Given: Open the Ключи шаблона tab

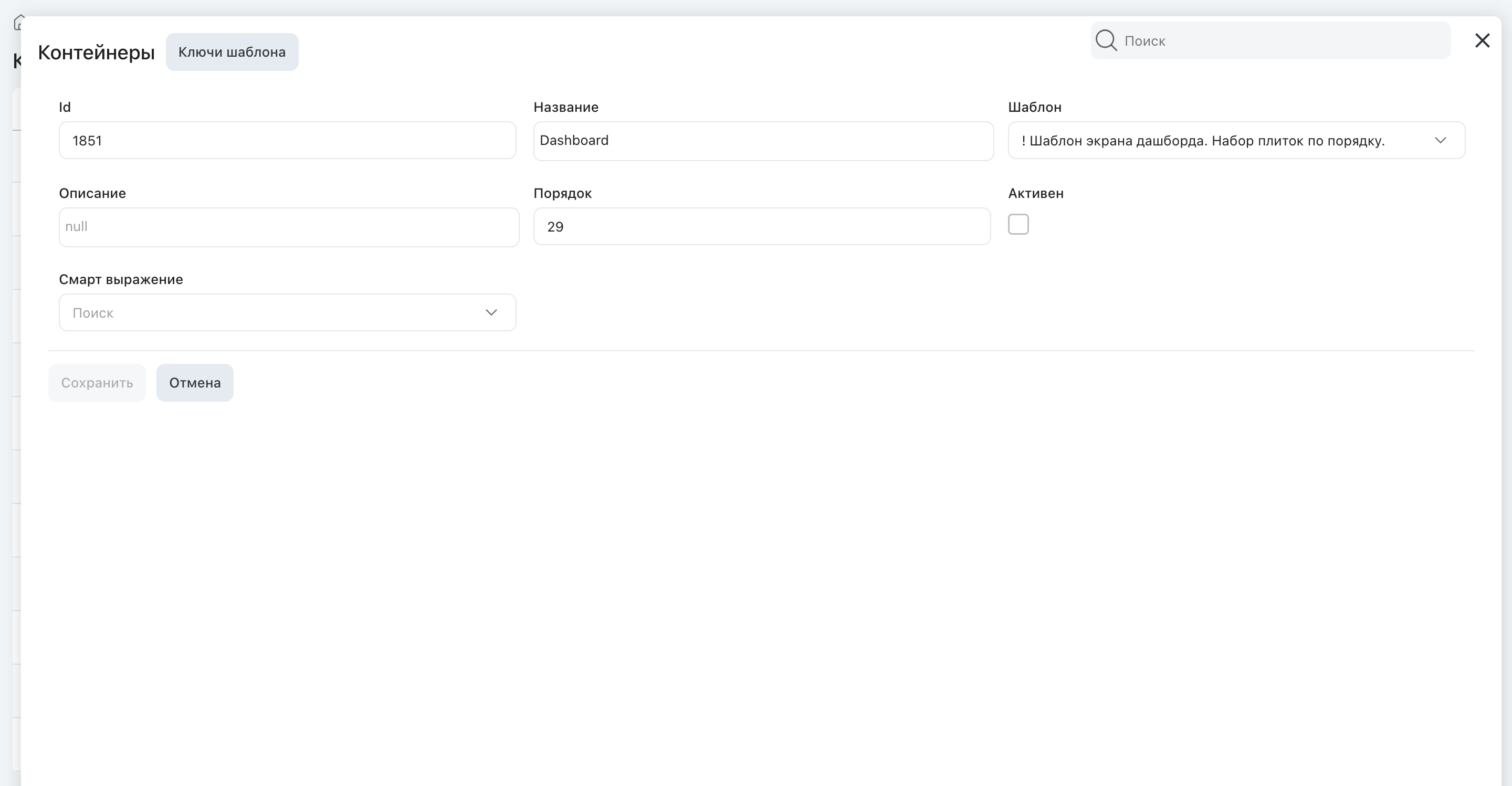Looking at the screenshot, I should (x=232, y=51).
